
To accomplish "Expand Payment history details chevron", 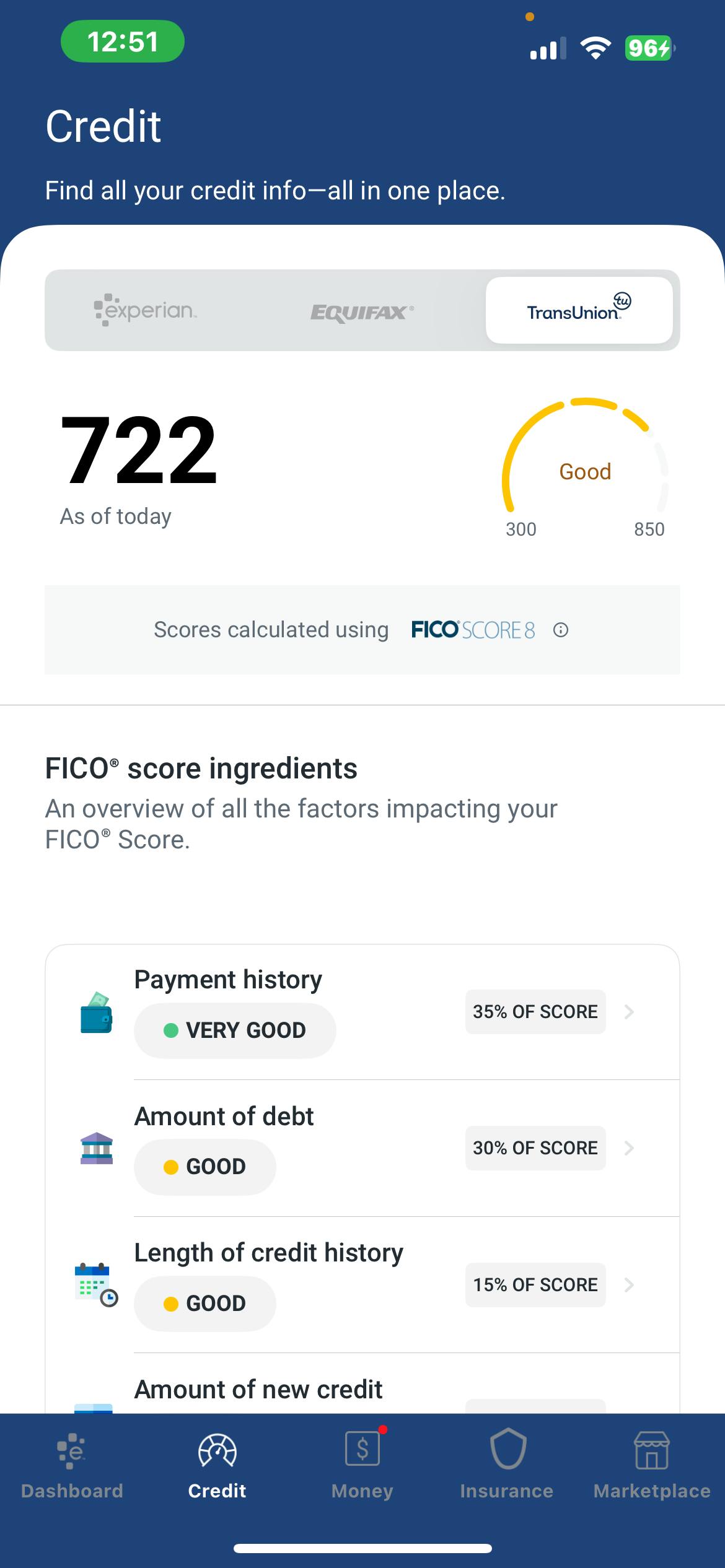I will tap(629, 1012).
